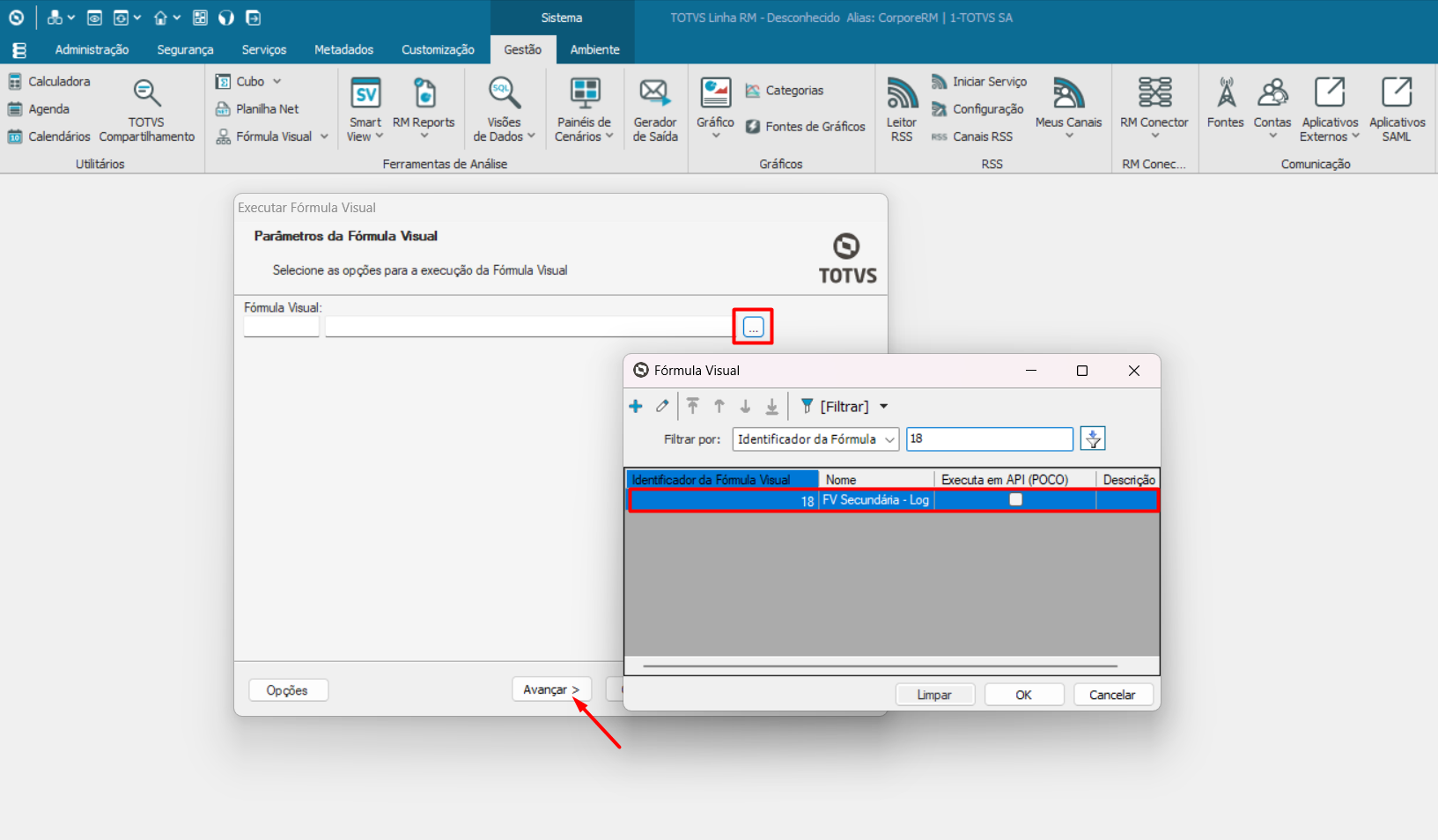Expand the Cubo dropdown
The height and width of the screenshot is (840, 1438).
(x=277, y=81)
